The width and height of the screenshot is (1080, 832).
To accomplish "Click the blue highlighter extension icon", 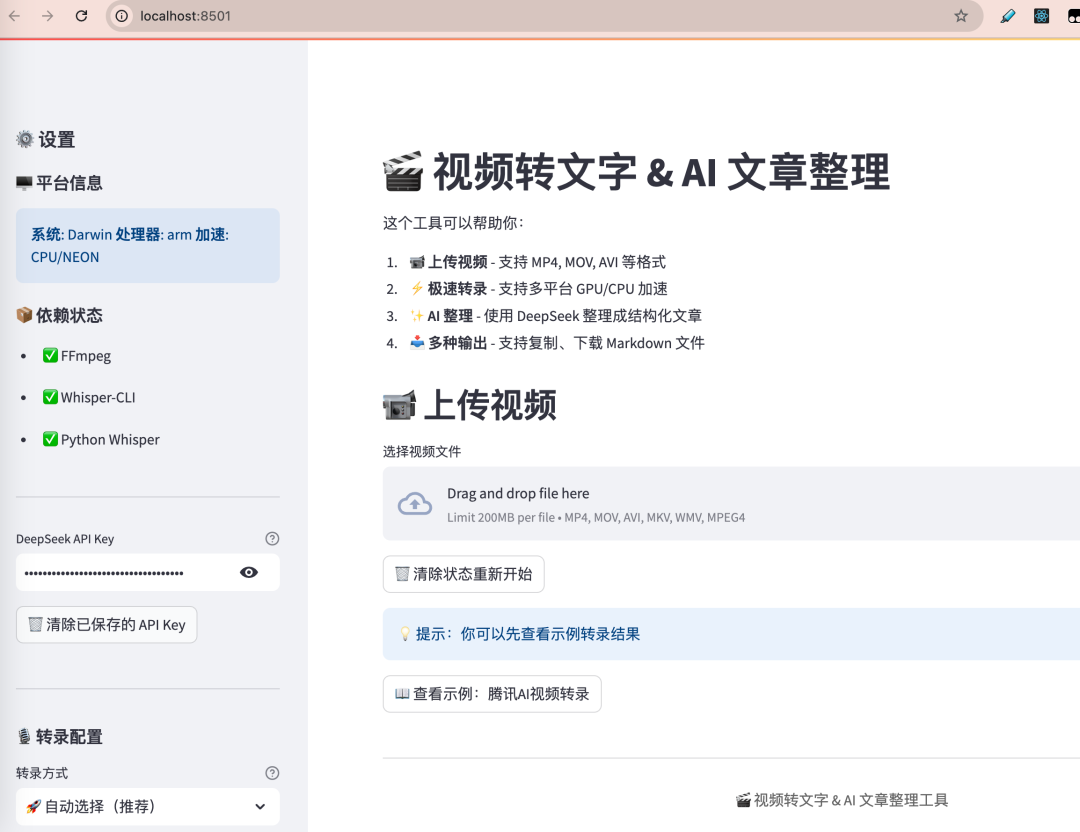I will 1008,16.
